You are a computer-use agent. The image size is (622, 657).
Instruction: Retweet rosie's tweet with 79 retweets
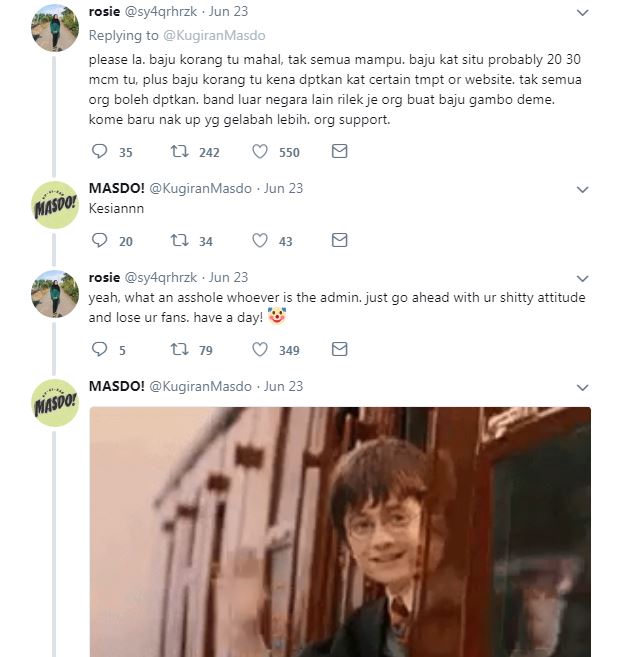pos(180,350)
